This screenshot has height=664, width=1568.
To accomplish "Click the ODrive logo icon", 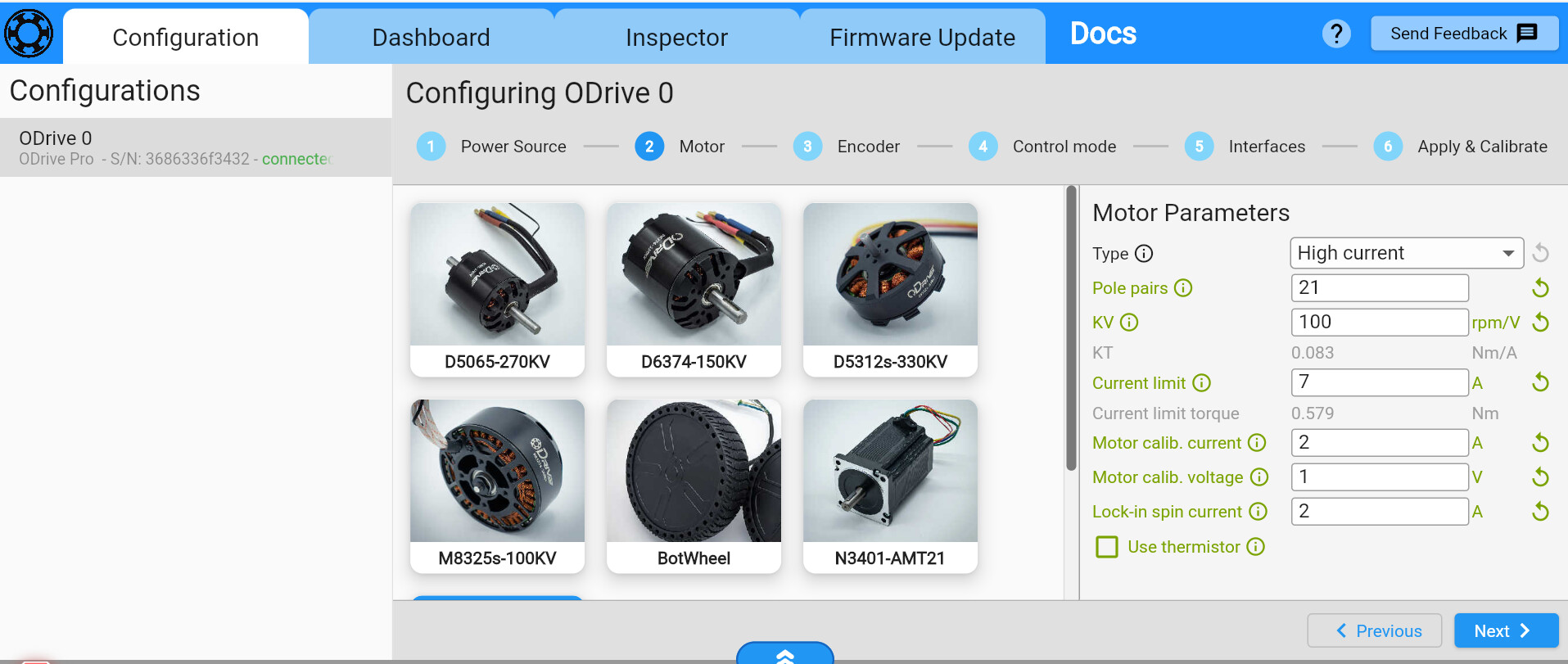I will [29, 34].
